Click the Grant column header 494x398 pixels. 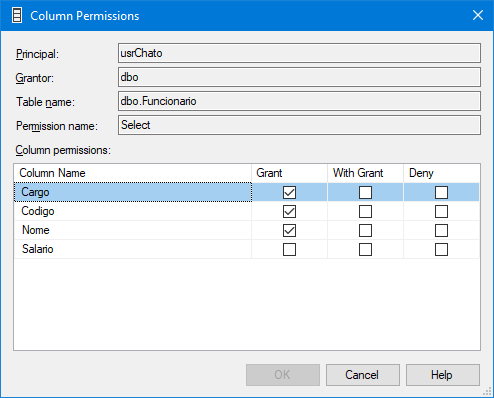click(x=289, y=173)
